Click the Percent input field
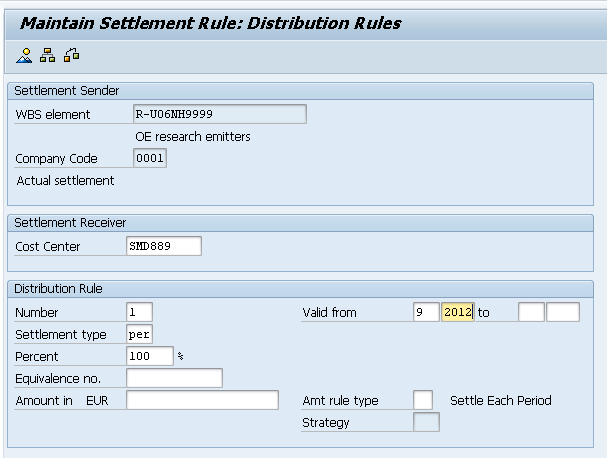This screenshot has height=458, width=607. click(x=149, y=356)
